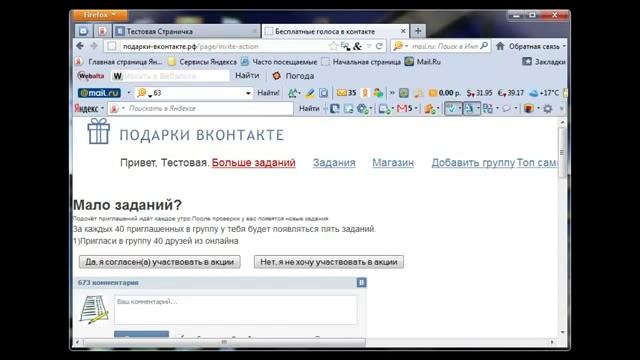Click the Odnoklassniki orange icon in mail.ru toolbar

click(x=365, y=93)
